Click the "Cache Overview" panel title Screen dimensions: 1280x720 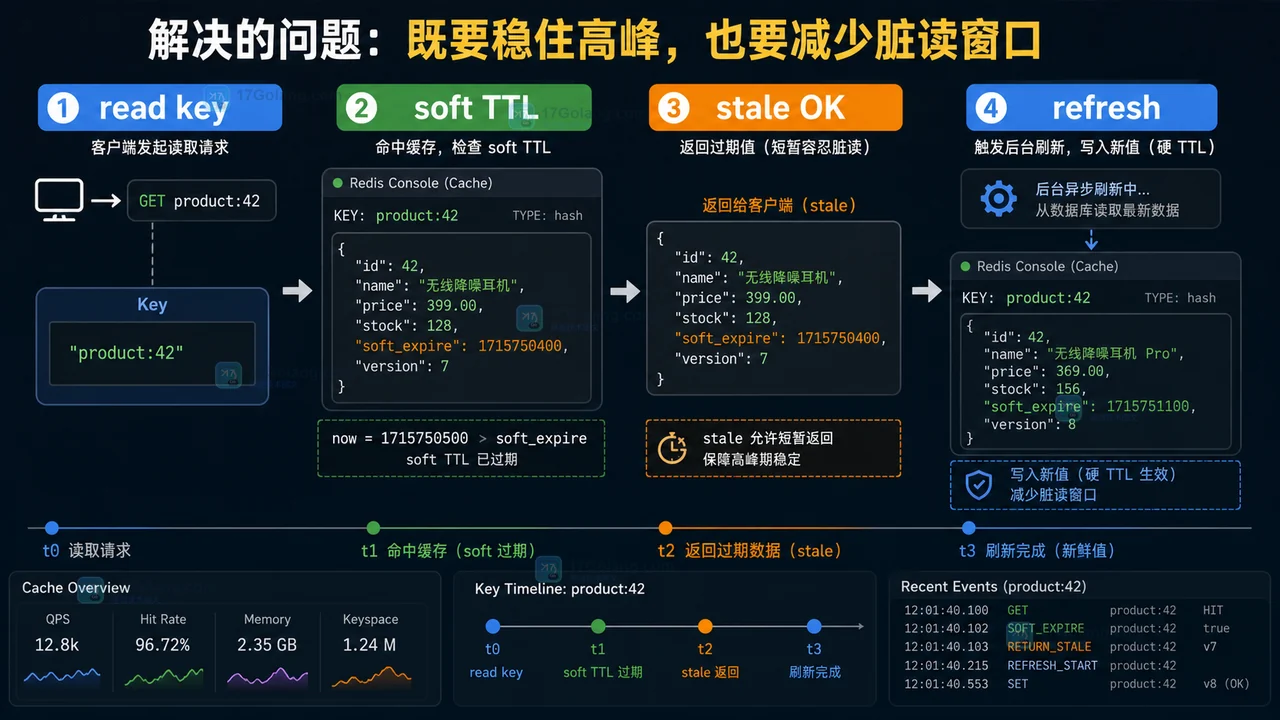point(76,588)
